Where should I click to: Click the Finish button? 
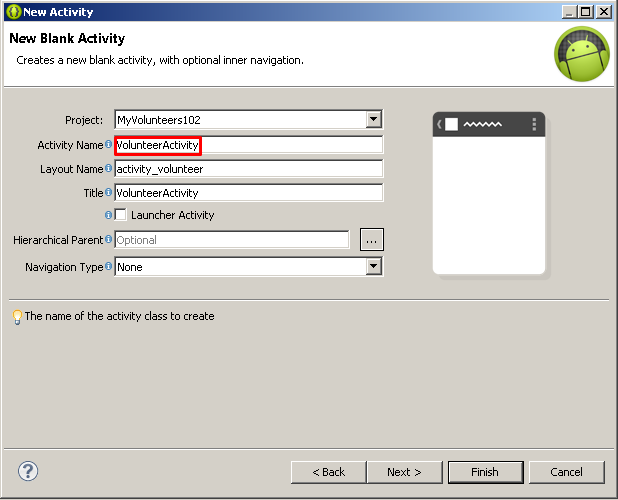coord(486,472)
